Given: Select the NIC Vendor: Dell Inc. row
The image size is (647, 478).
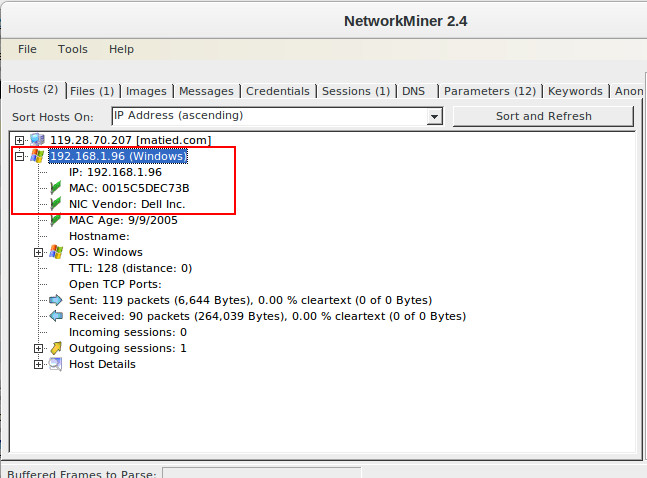Looking at the screenshot, I should pos(127,204).
